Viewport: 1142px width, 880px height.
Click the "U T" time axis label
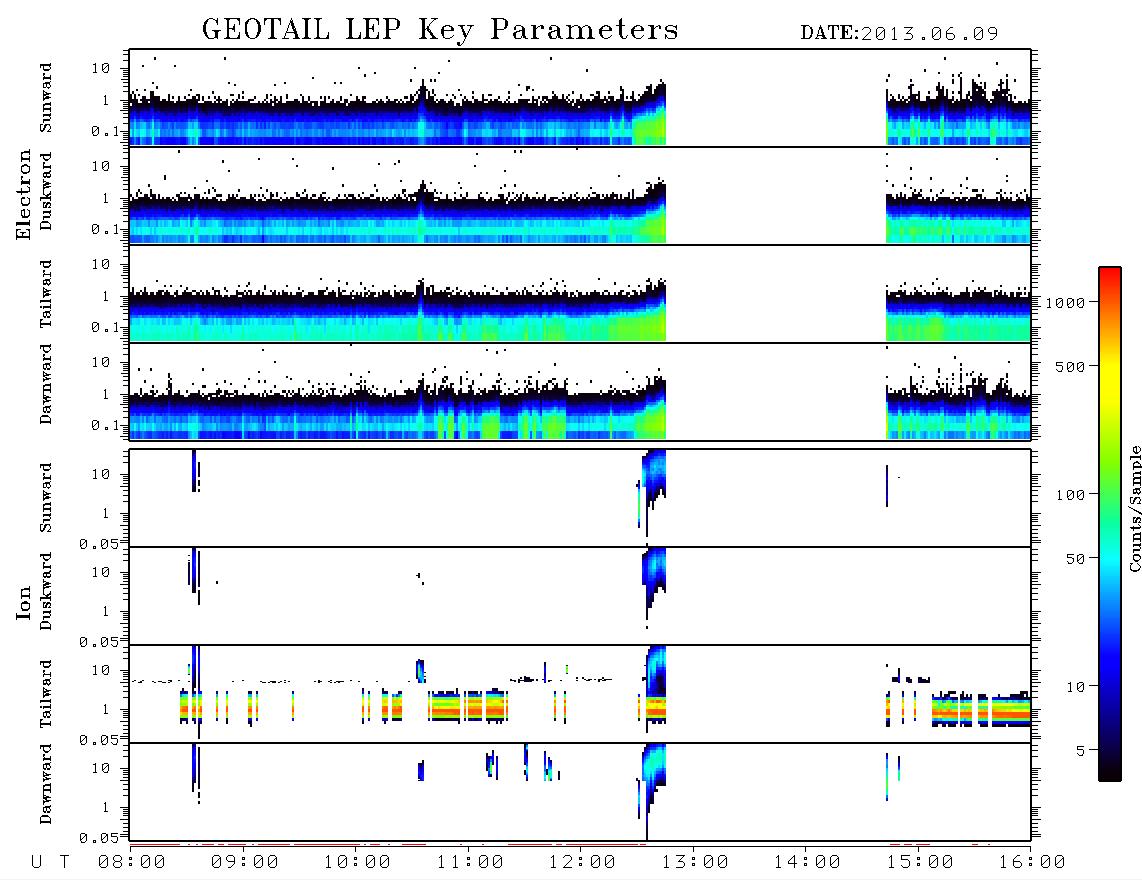(x=50, y=863)
